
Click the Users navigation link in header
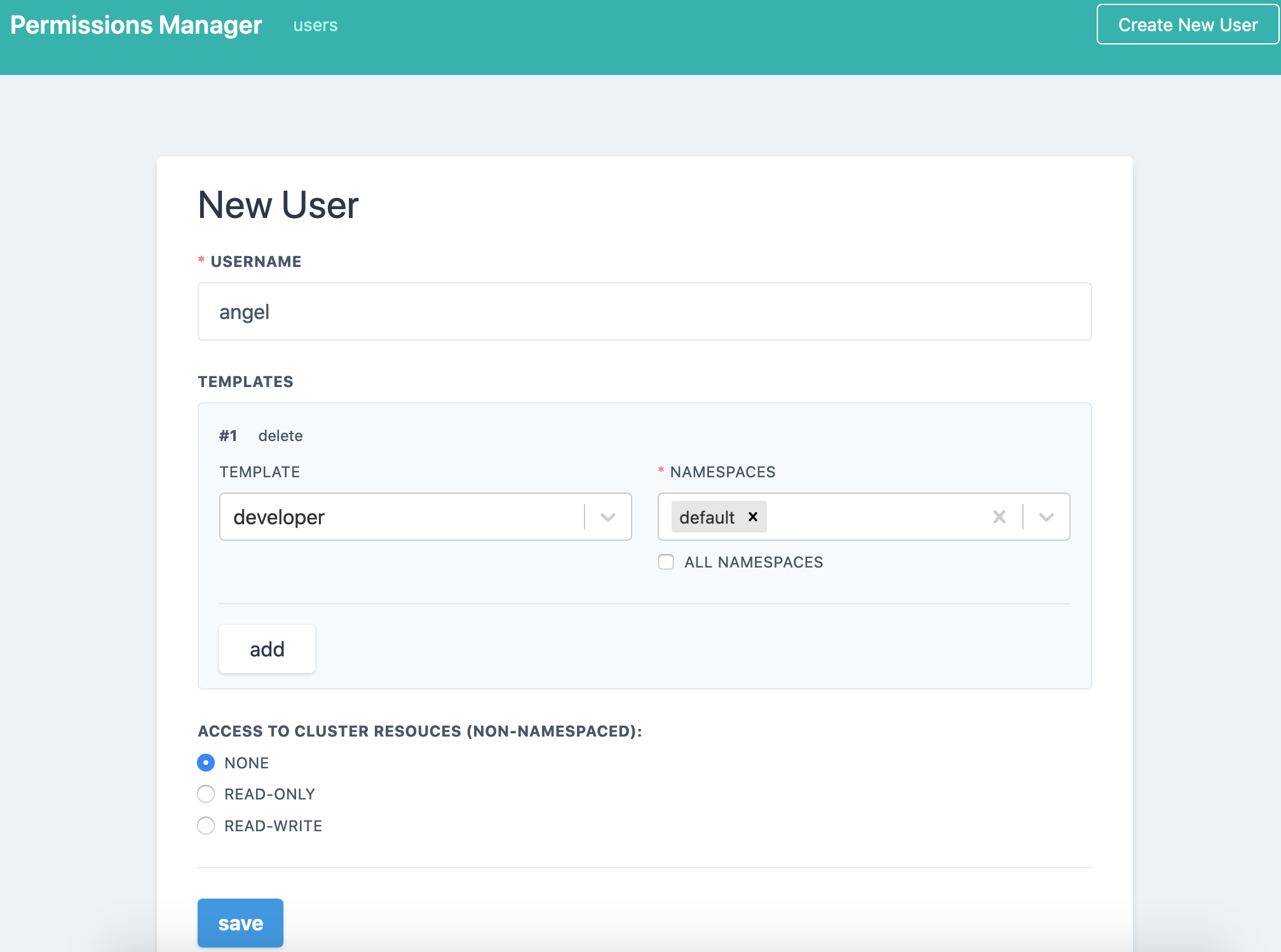point(316,26)
